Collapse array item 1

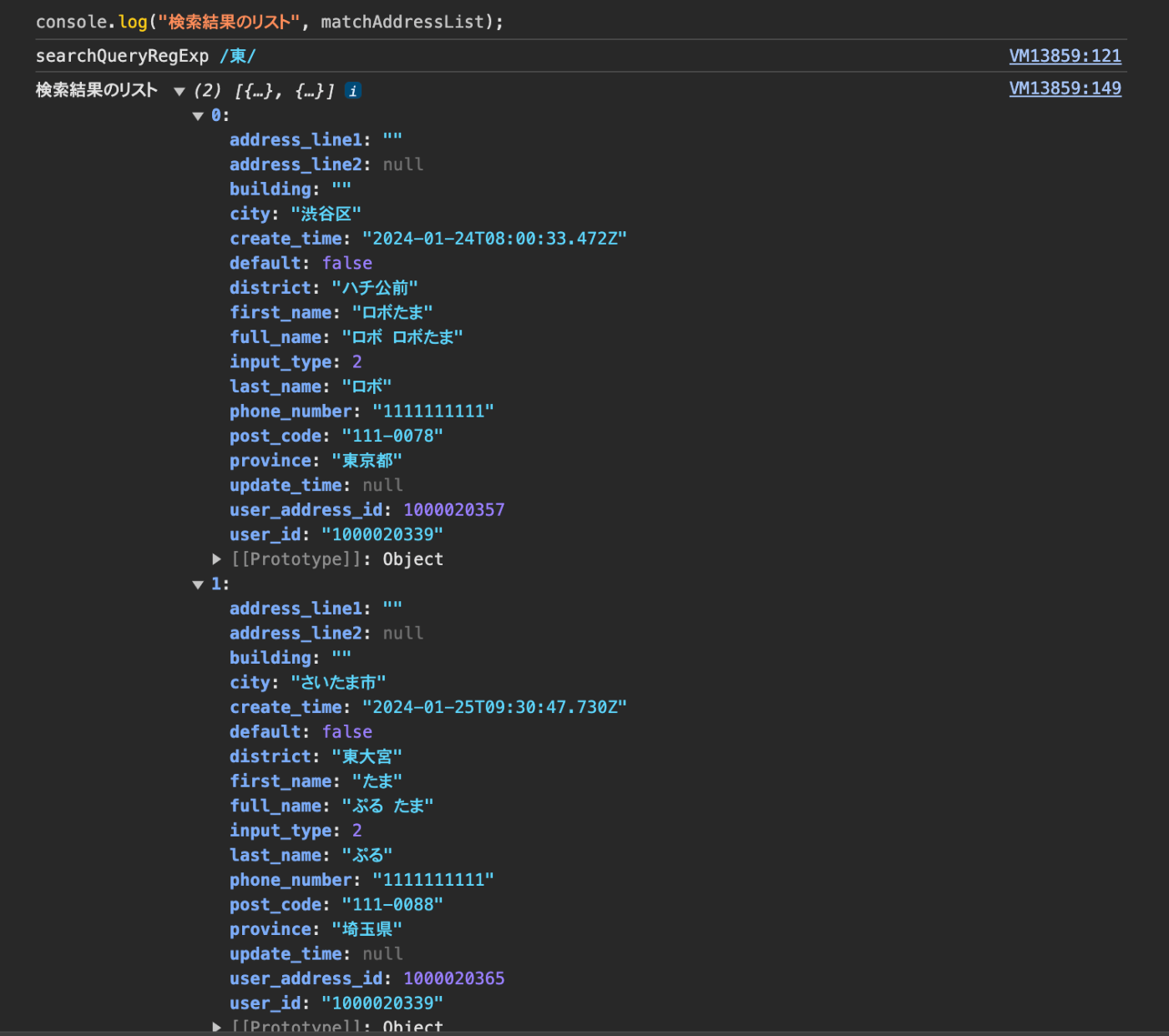pyautogui.click(x=198, y=584)
